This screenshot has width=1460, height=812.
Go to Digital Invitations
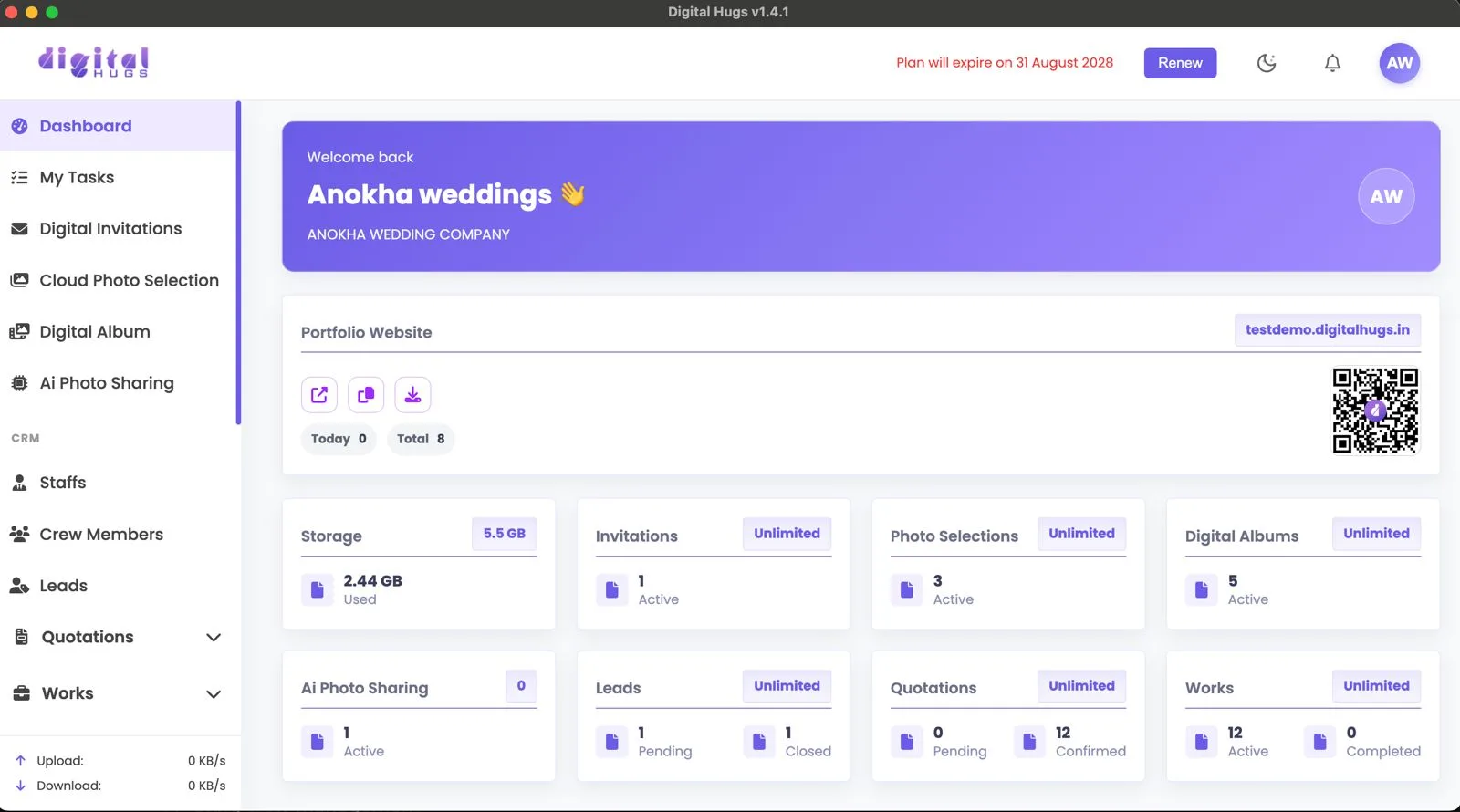[119, 229]
